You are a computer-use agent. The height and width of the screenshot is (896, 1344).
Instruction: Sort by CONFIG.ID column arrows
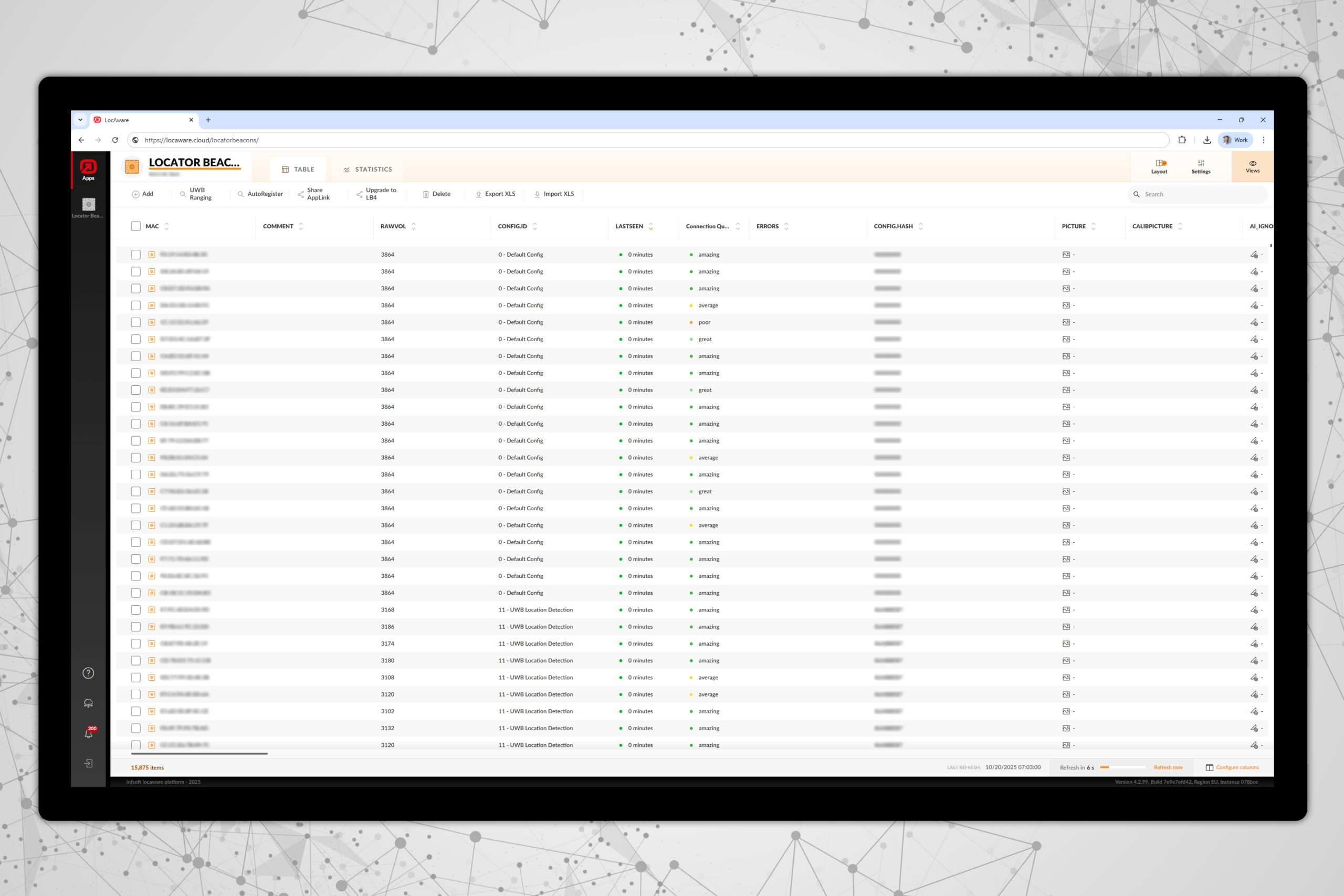point(535,226)
